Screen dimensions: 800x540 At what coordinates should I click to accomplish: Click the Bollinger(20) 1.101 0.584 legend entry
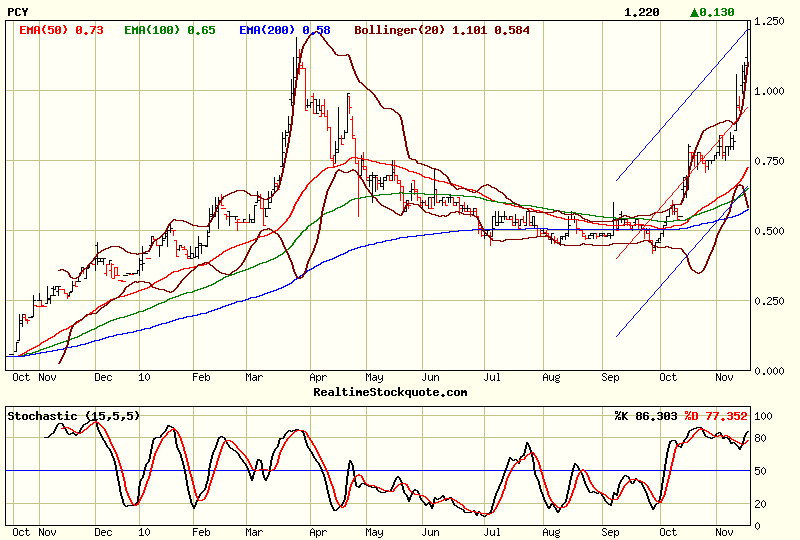(x=442, y=30)
